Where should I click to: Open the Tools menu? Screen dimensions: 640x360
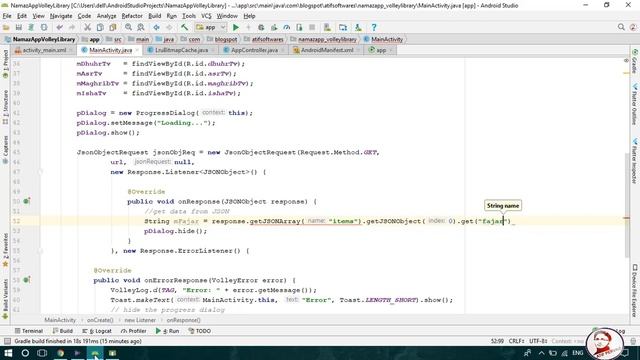189,16
